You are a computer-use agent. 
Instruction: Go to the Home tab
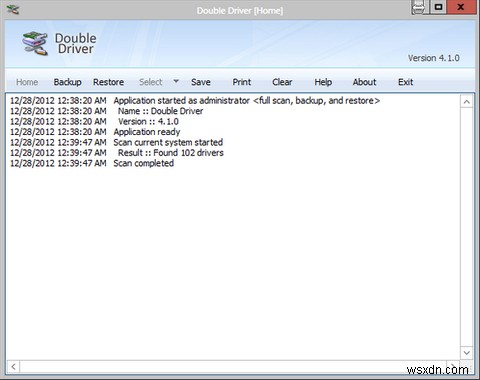point(27,82)
